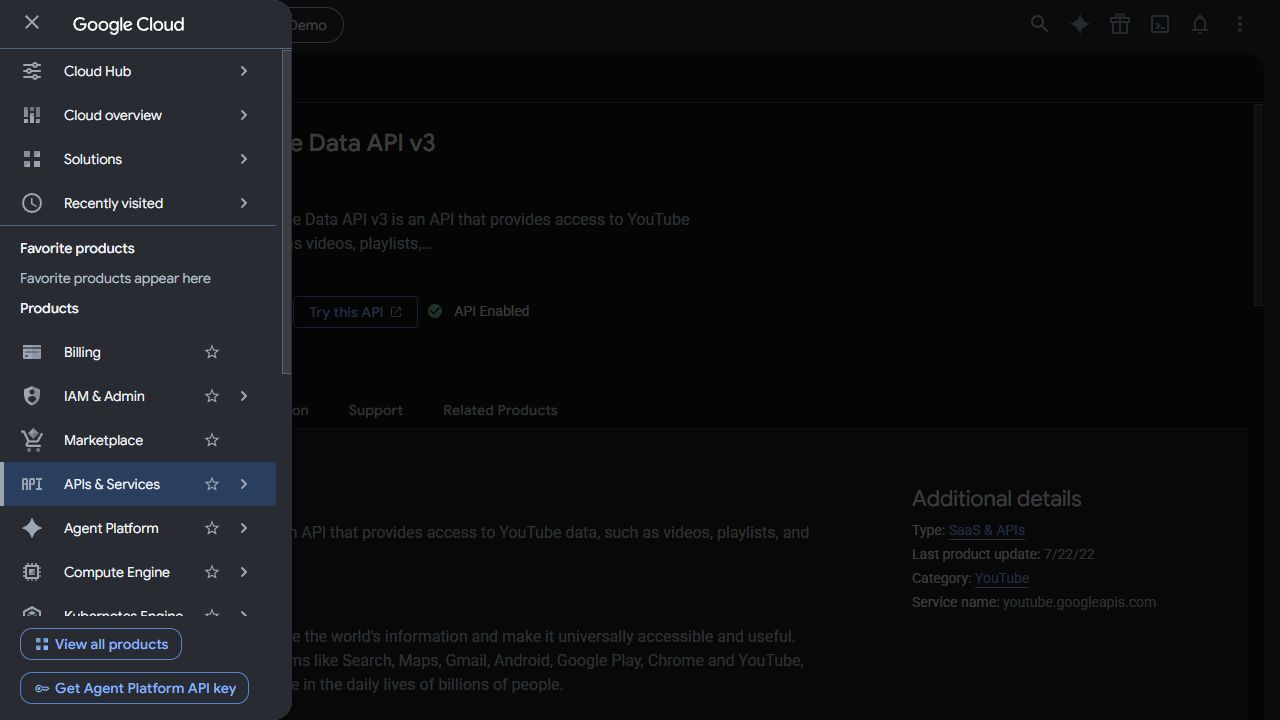Expand Cloud Hub submenu chevron
Image resolution: width=1280 pixels, height=720 pixels.
[244, 71]
